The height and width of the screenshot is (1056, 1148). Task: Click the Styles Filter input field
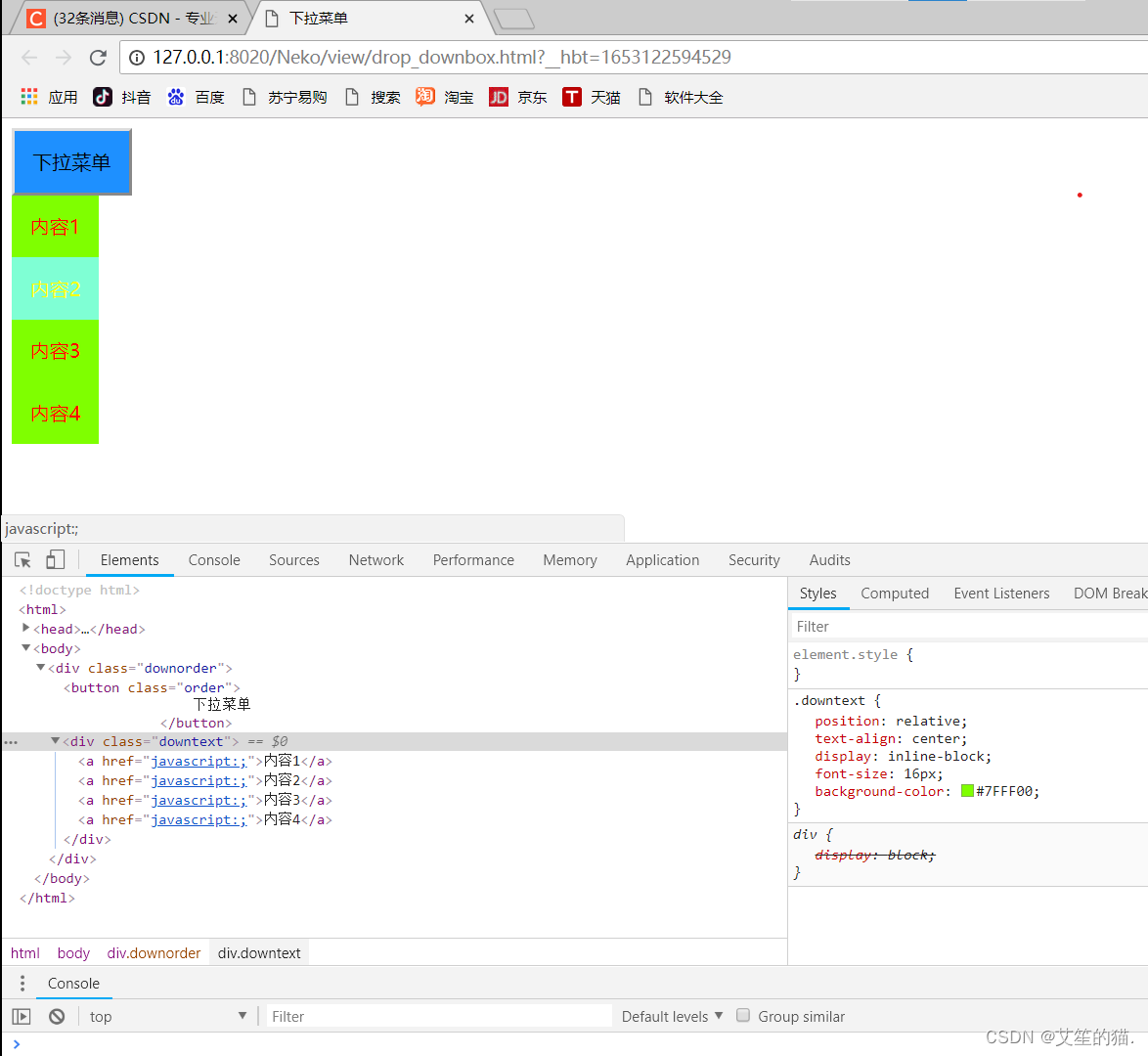[968, 626]
